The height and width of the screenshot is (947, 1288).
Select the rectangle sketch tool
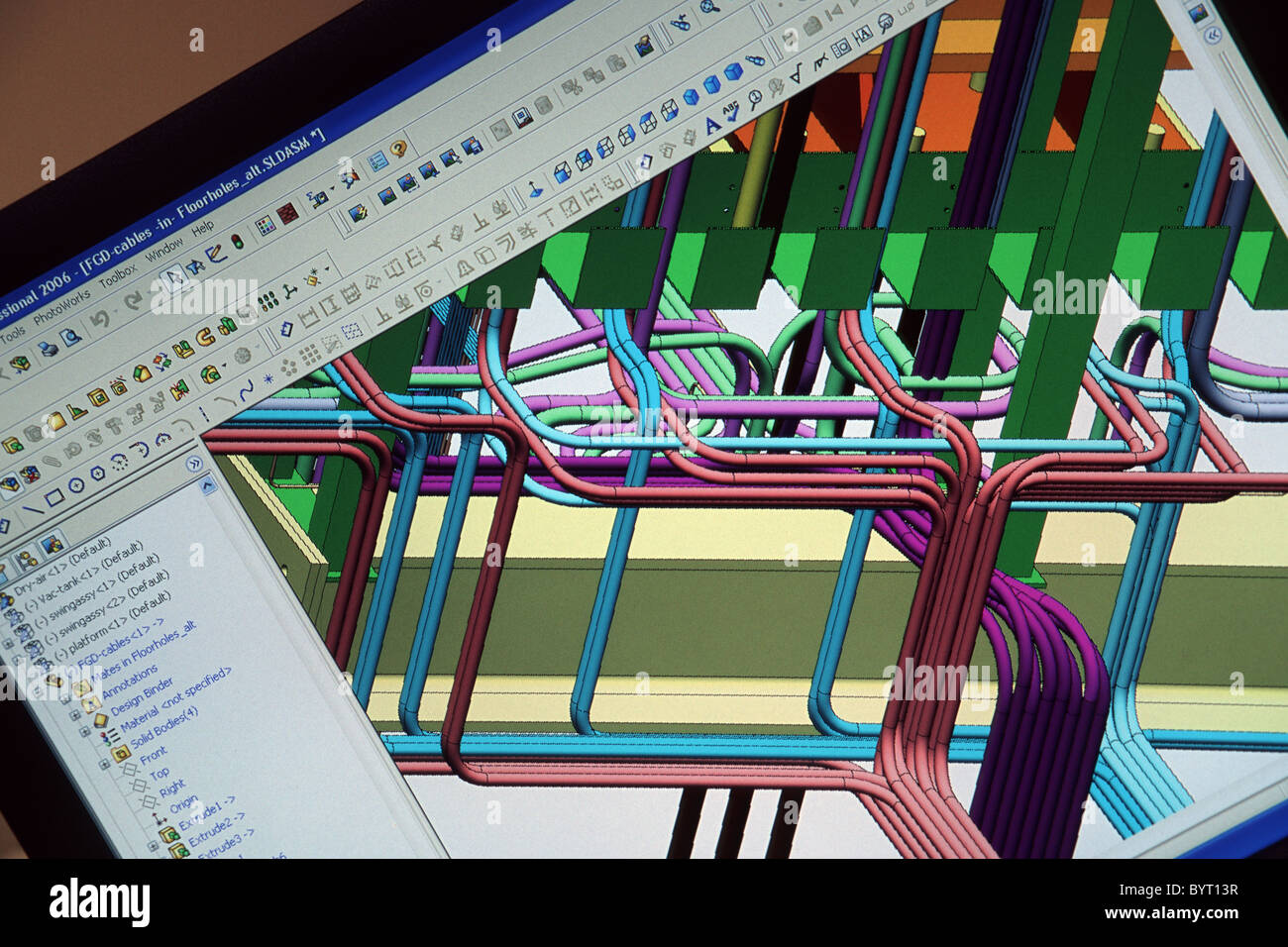54,497
